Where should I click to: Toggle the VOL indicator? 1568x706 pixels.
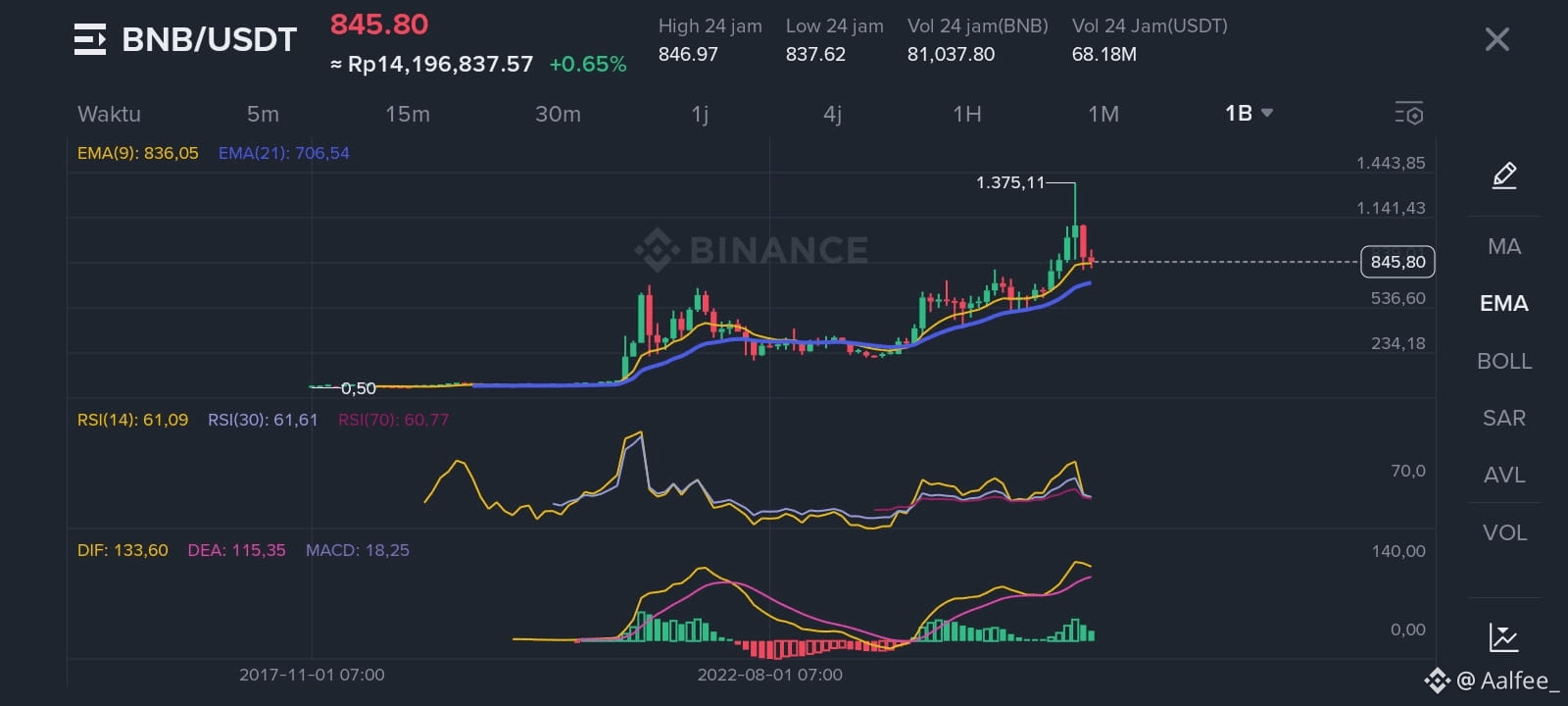[x=1504, y=532]
